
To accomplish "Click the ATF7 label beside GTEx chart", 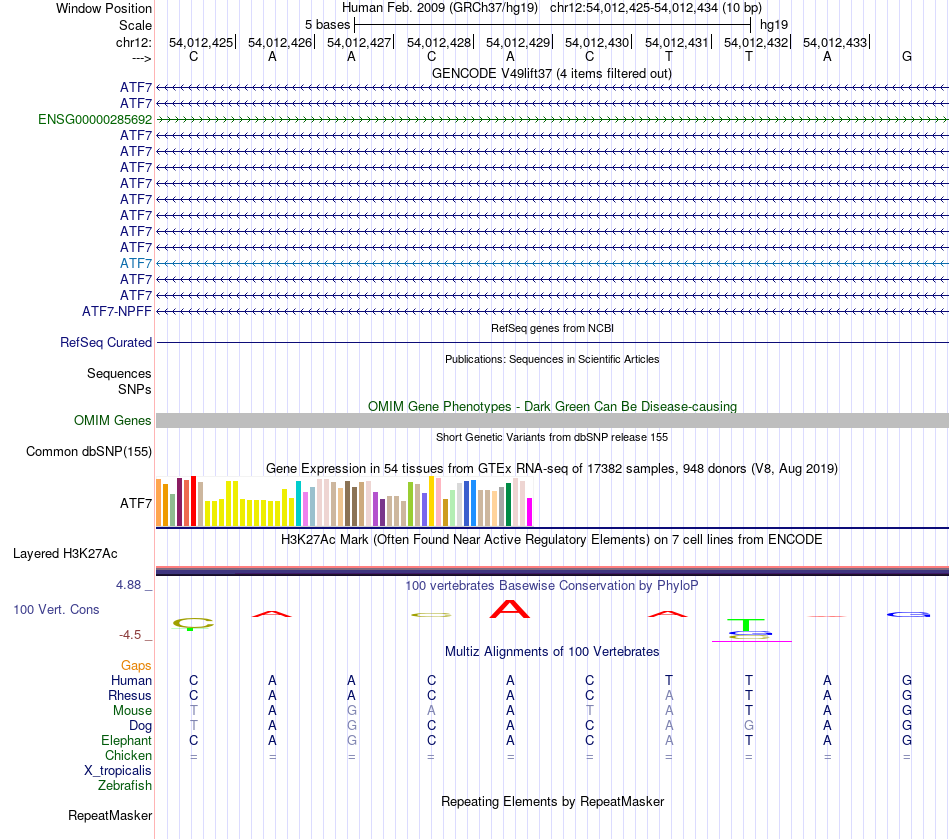I will [136, 503].
